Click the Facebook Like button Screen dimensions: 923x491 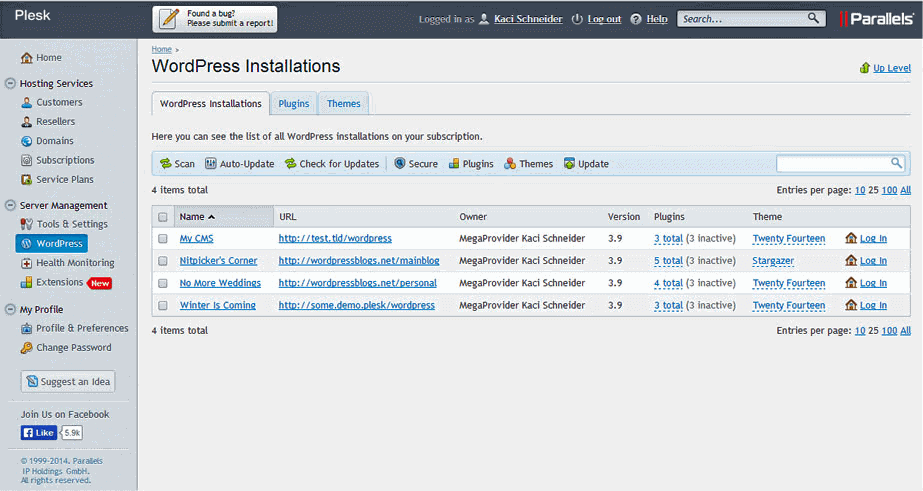click(39, 433)
